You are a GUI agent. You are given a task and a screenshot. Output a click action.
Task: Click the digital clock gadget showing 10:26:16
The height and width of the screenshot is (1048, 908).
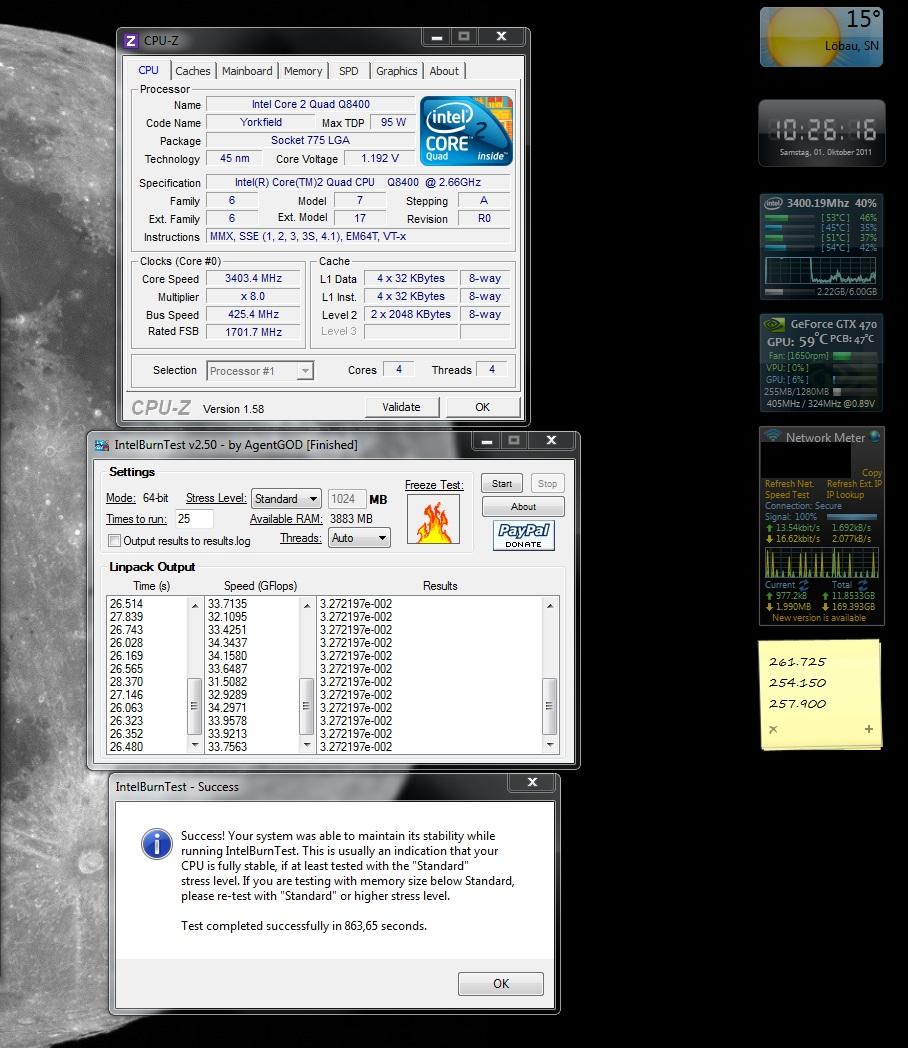[822, 133]
